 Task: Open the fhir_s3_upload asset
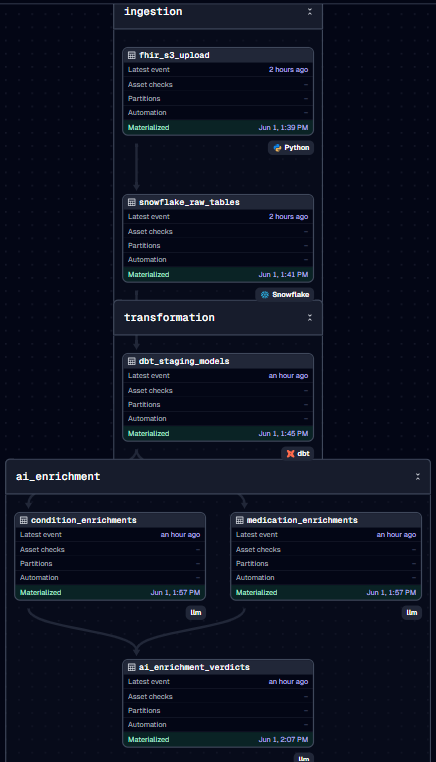point(174,55)
